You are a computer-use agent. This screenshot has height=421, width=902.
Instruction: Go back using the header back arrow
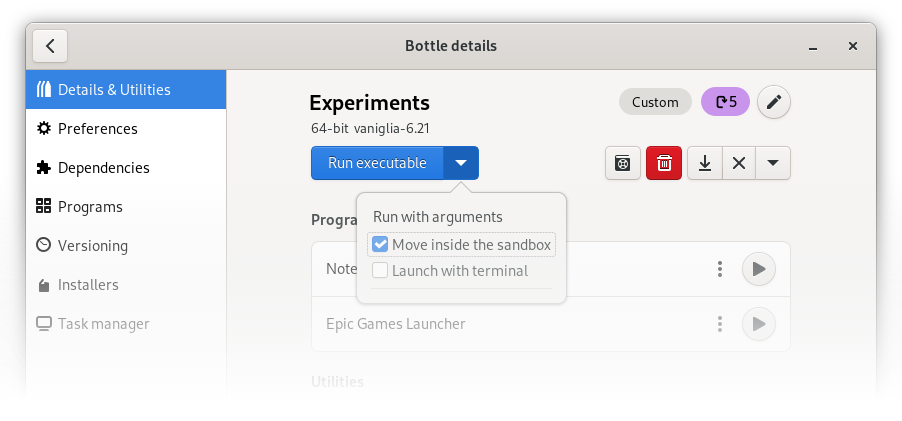tap(50, 46)
